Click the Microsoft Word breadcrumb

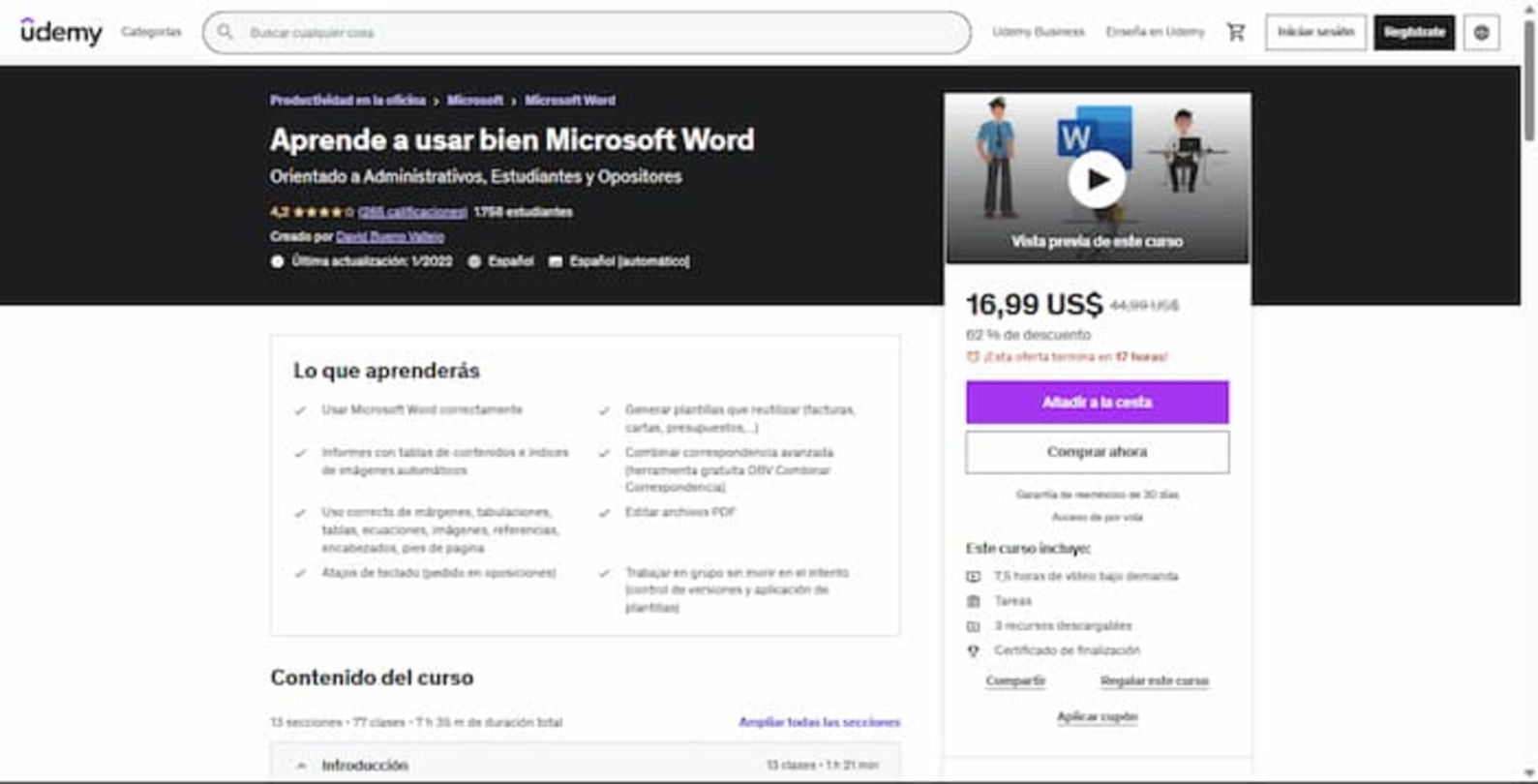[x=570, y=101]
